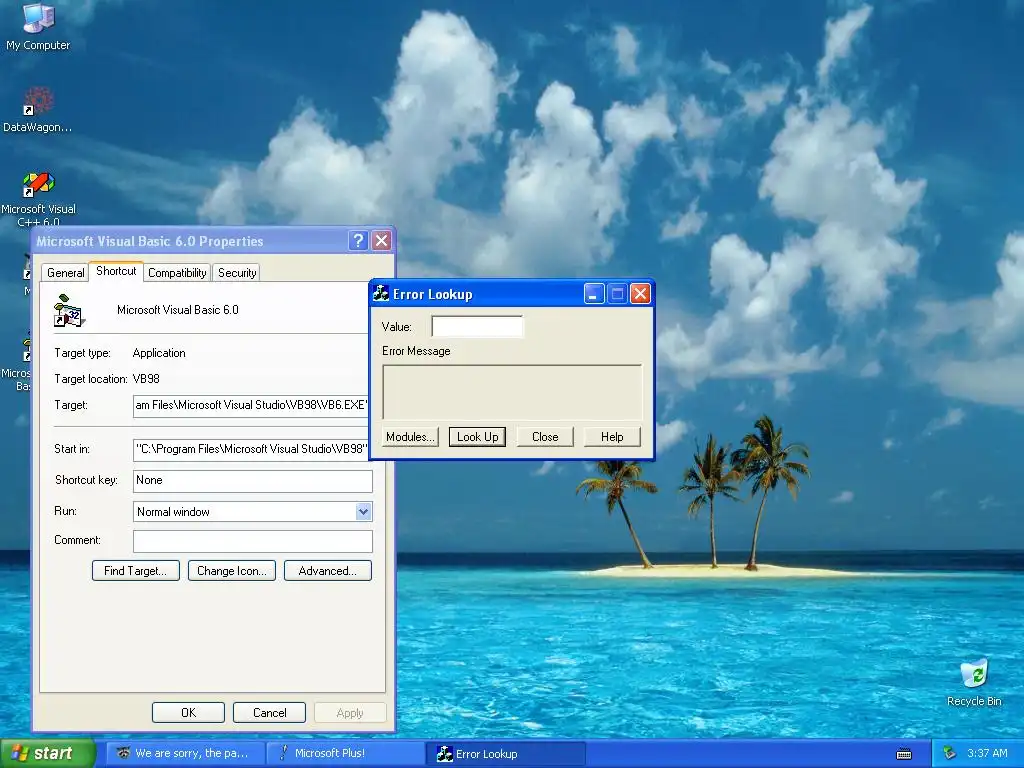Close the Visual Basic 6.0 Properties dialog
Screen dimensions: 1024x768
(381, 241)
